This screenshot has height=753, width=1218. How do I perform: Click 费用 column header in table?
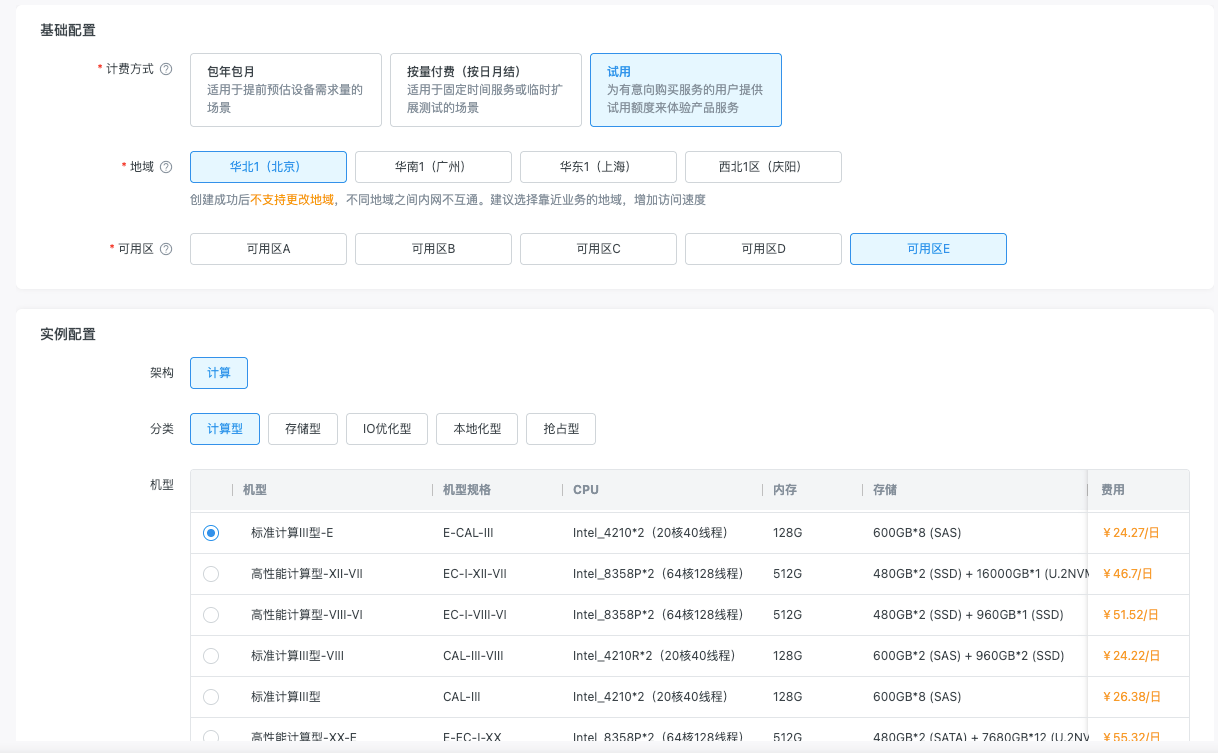pos(1113,490)
